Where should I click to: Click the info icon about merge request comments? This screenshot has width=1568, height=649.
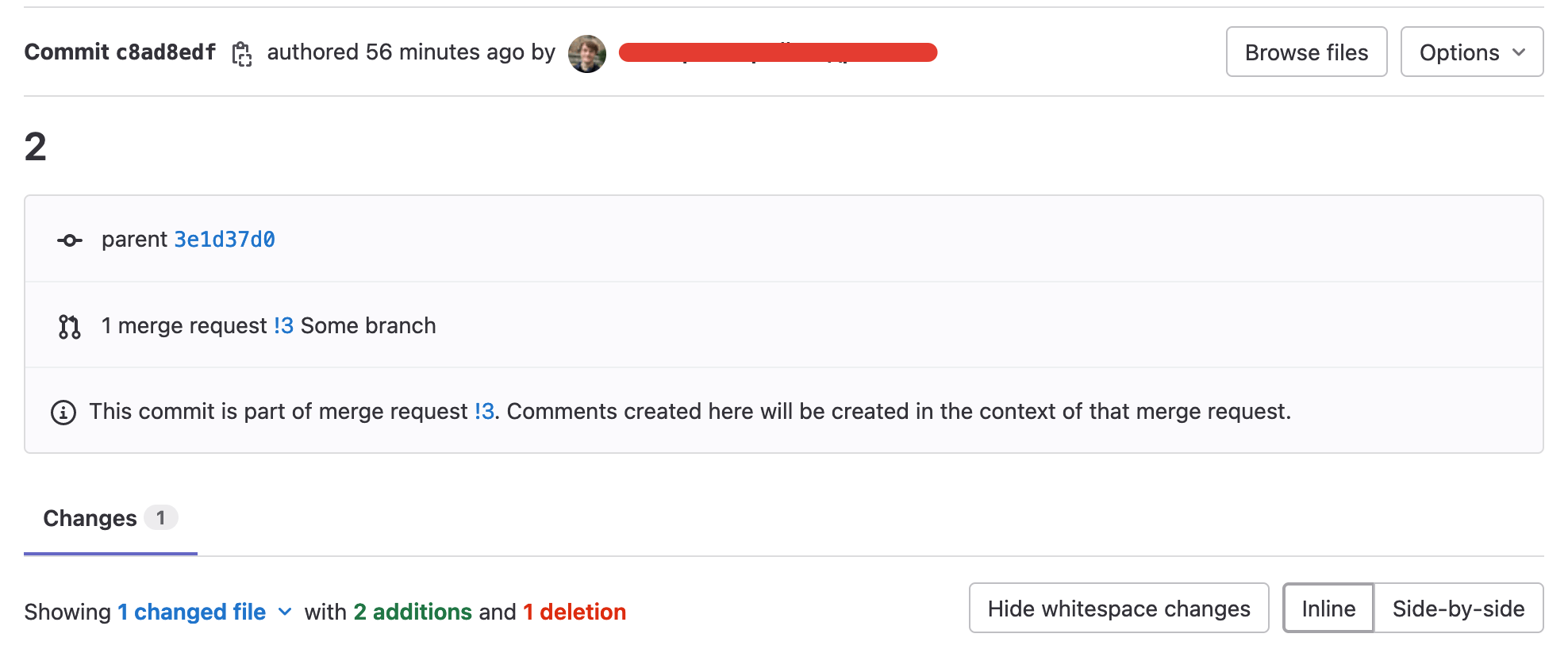coord(63,411)
